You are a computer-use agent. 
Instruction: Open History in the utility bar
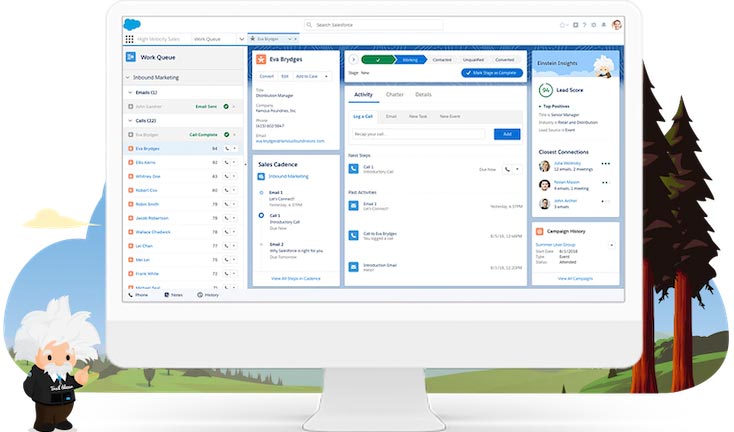click(208, 295)
